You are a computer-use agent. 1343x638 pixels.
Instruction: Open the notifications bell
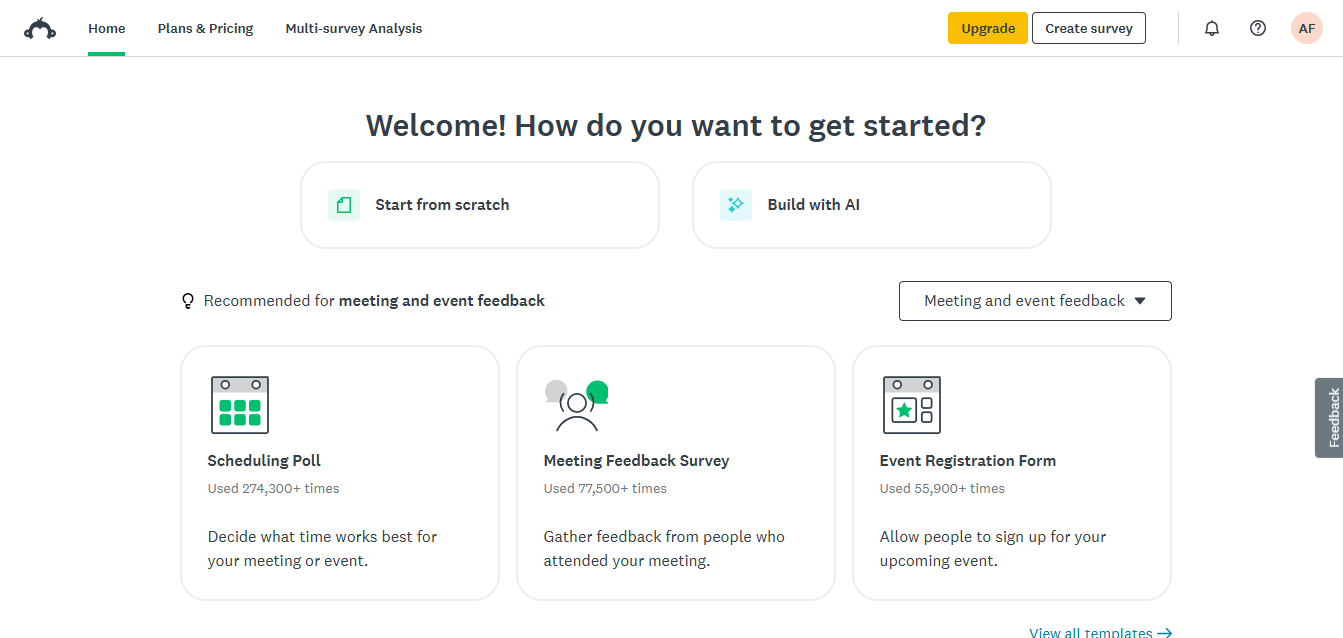pyautogui.click(x=1212, y=28)
